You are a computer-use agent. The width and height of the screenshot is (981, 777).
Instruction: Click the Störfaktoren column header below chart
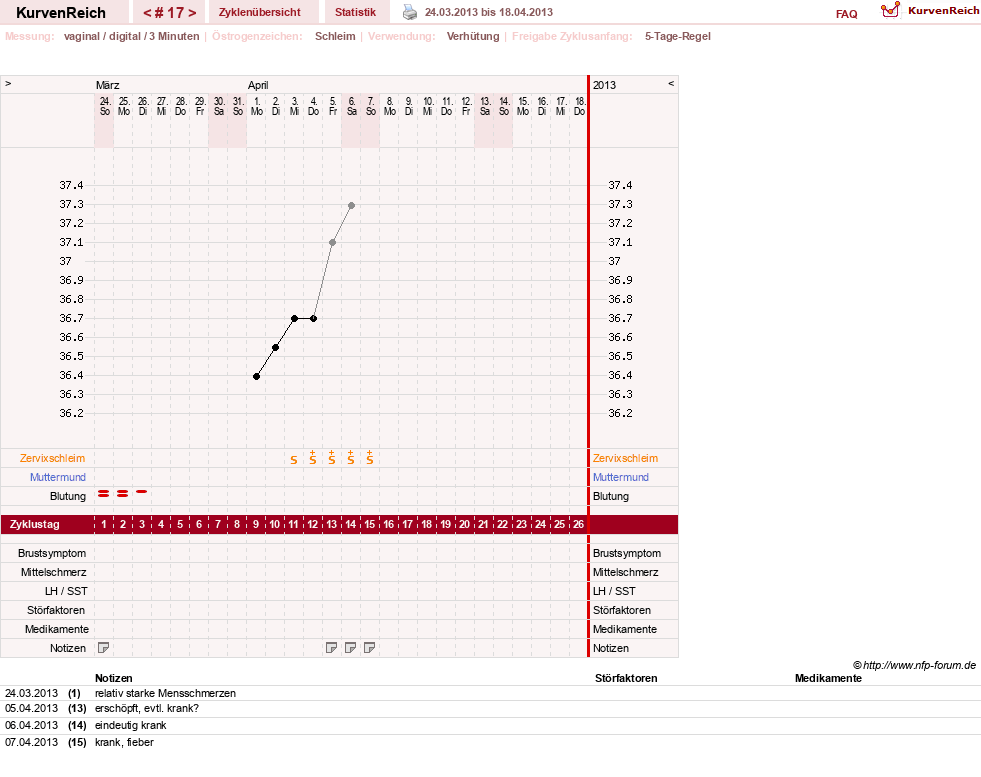[626, 678]
